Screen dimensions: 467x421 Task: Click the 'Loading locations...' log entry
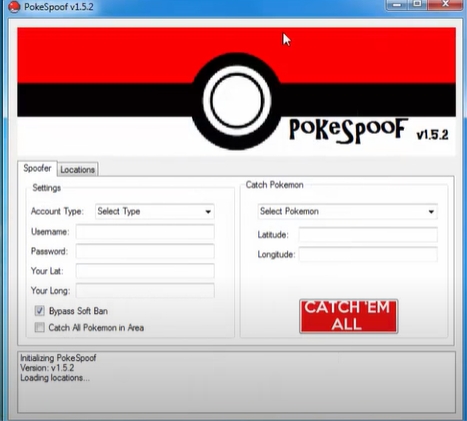click(55, 378)
